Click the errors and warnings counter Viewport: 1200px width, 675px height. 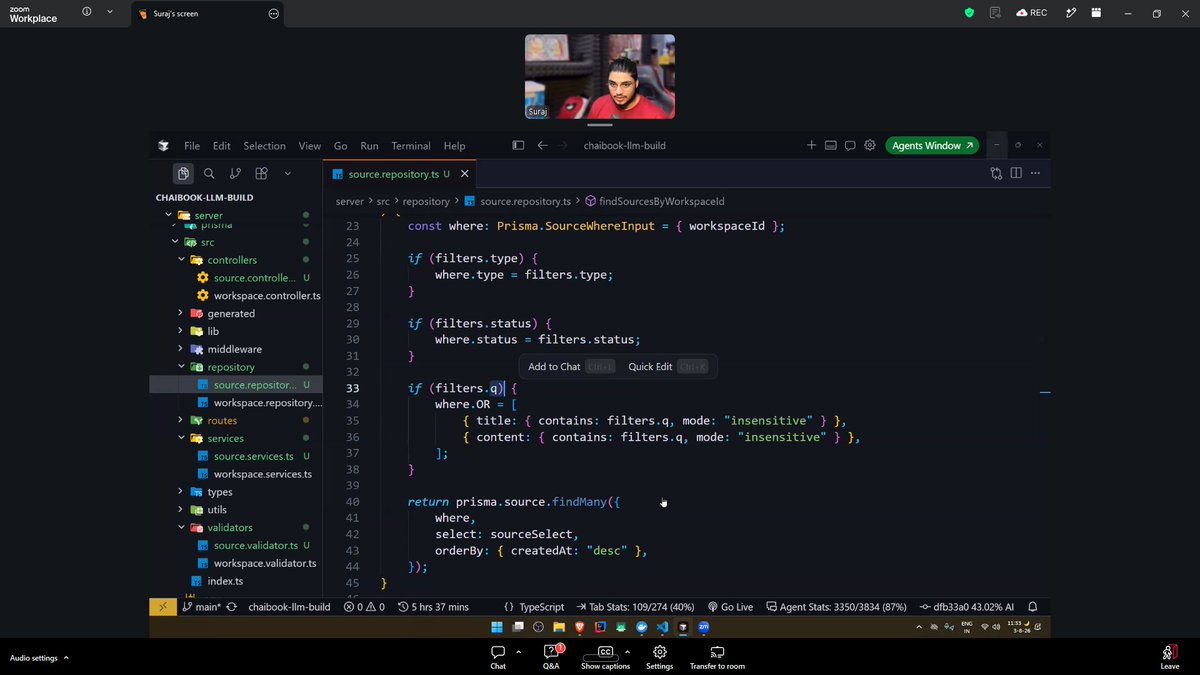(x=364, y=607)
